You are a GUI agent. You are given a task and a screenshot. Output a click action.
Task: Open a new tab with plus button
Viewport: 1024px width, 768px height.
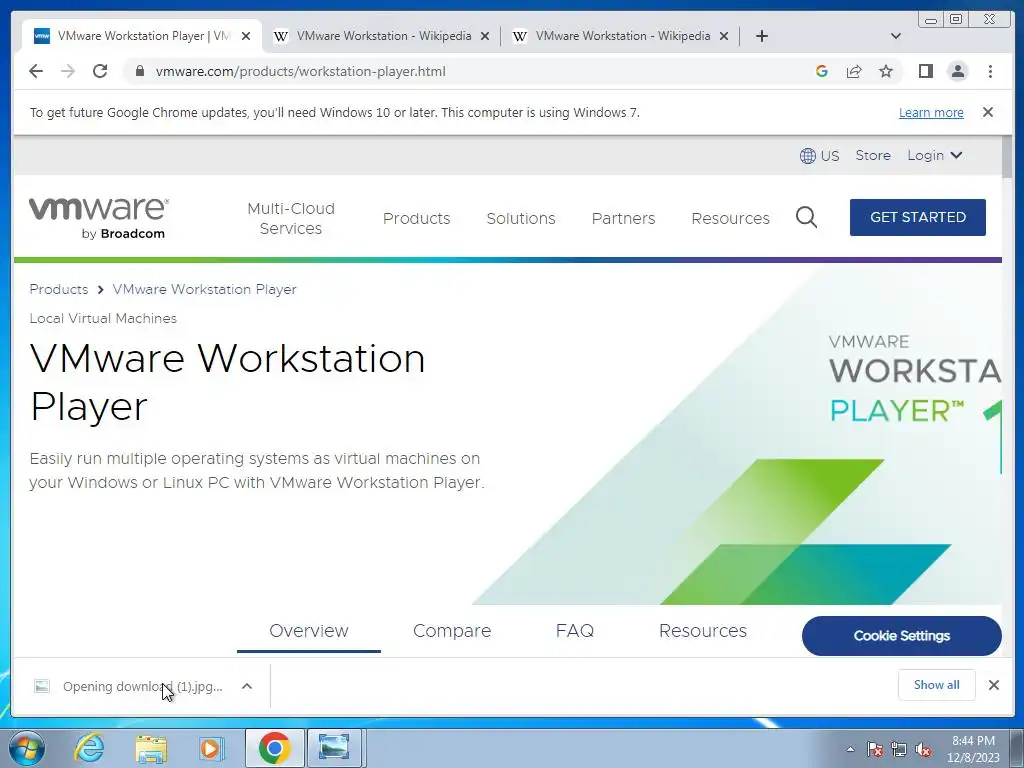coord(761,36)
